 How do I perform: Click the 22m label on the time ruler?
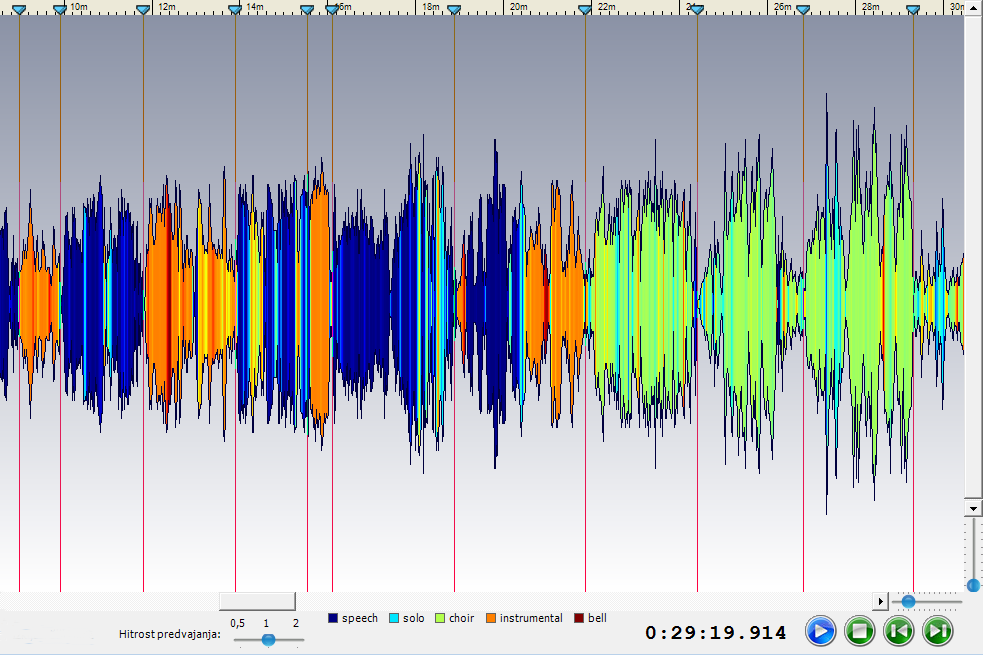point(606,6)
